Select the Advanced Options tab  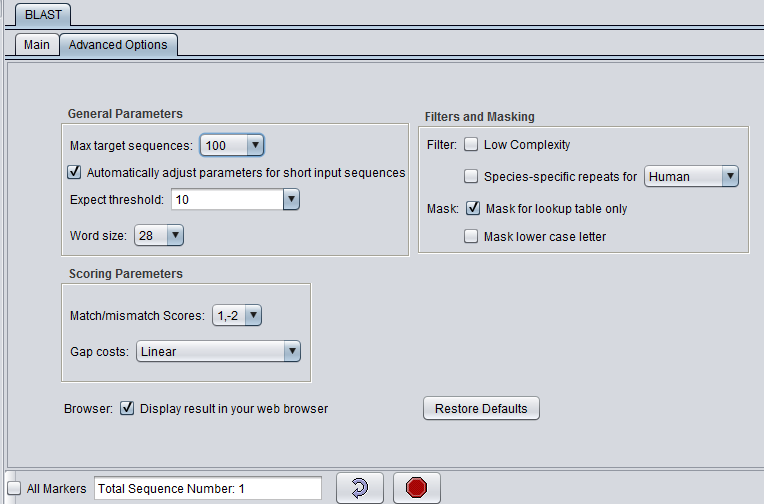click(118, 45)
